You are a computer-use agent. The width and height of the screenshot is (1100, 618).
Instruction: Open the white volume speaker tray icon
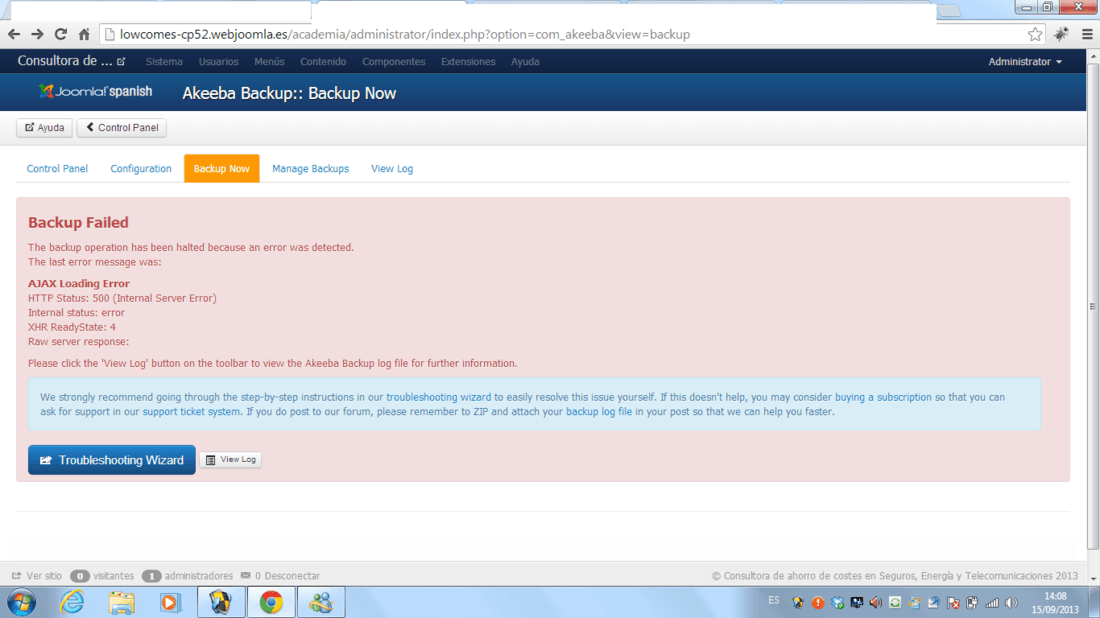pos(1012,603)
